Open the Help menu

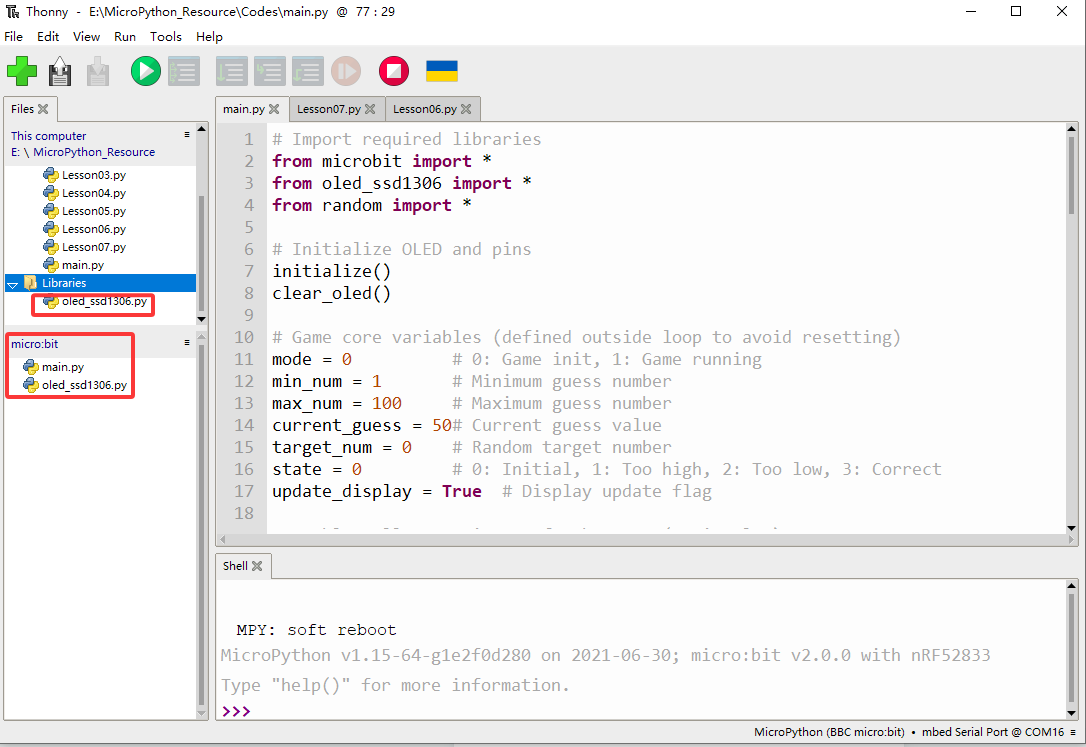209,37
